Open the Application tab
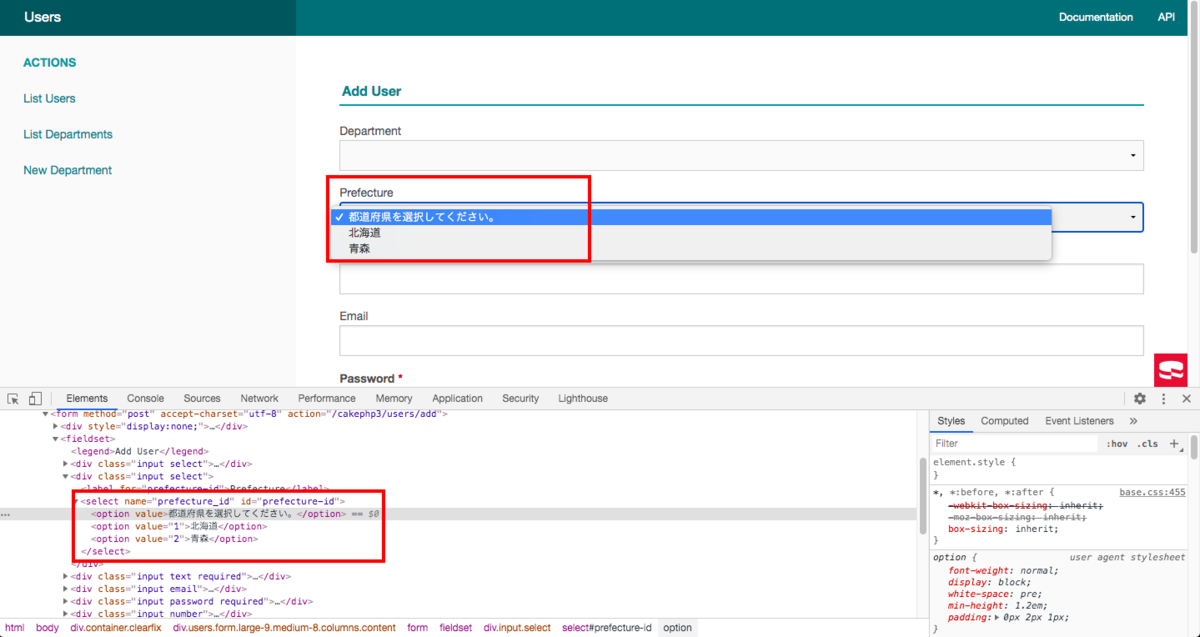 pyautogui.click(x=457, y=398)
